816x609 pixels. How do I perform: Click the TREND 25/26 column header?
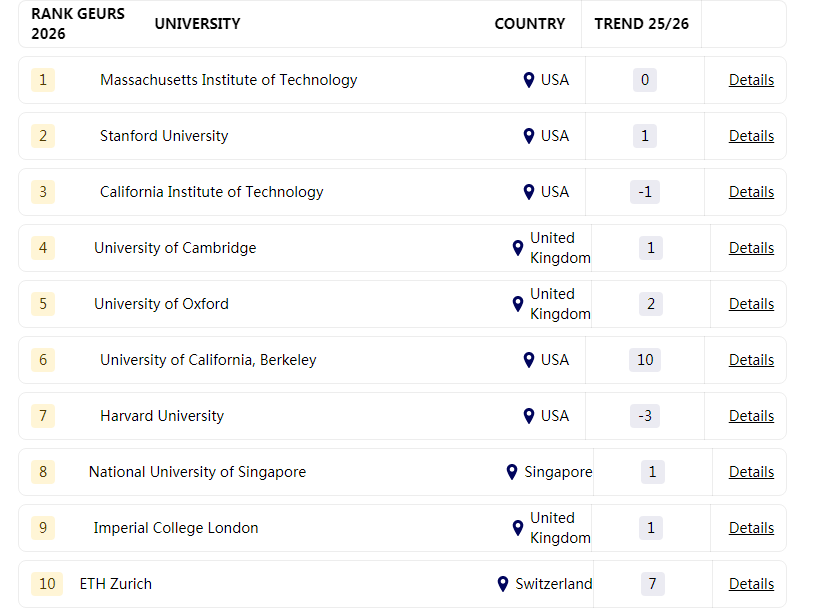[x=640, y=24]
